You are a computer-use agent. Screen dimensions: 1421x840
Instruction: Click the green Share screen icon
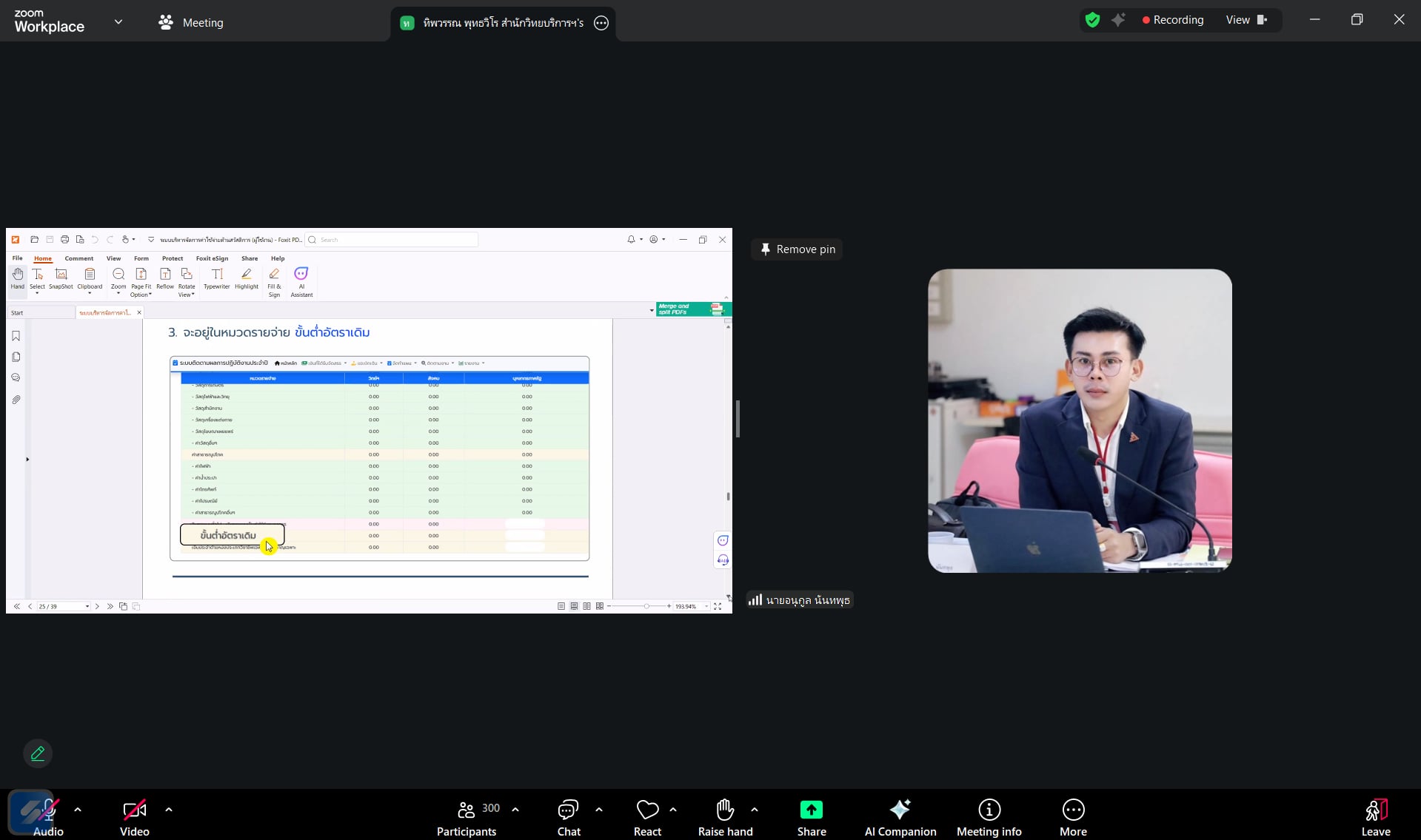click(811, 810)
